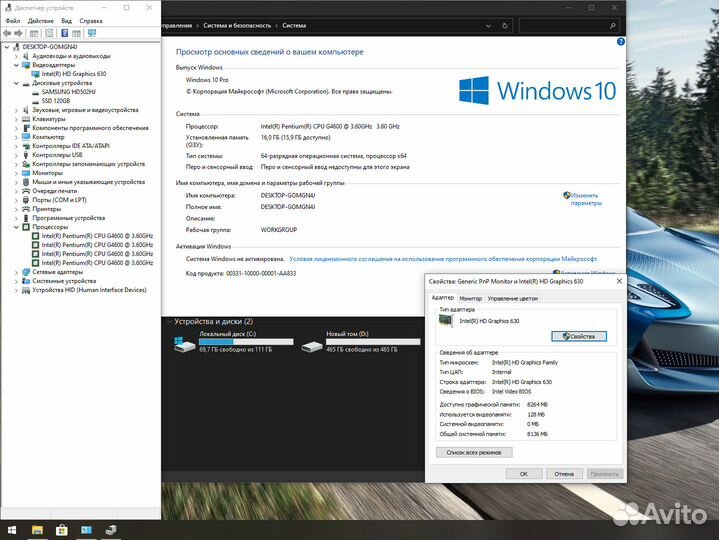The image size is (719, 540).
Task: Click the Мыши и иные указывающие устройства icon
Action: click(x=26, y=182)
